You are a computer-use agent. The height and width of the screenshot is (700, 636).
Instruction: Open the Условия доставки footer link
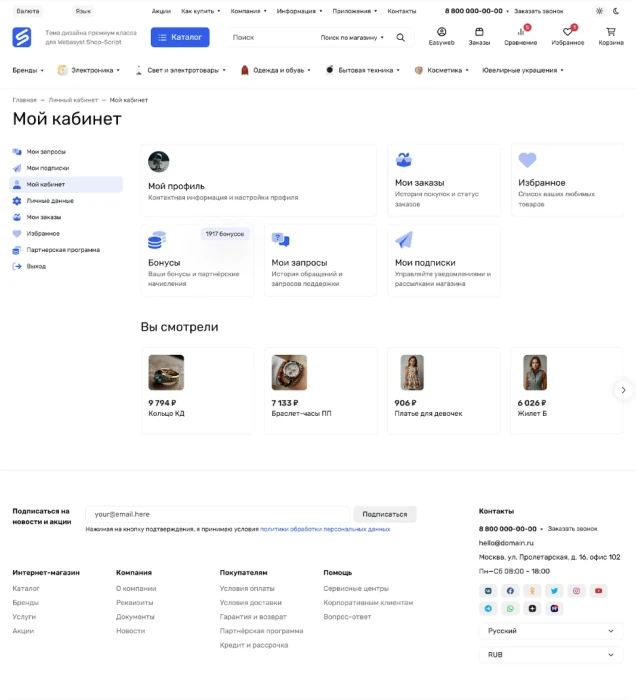coord(250,603)
